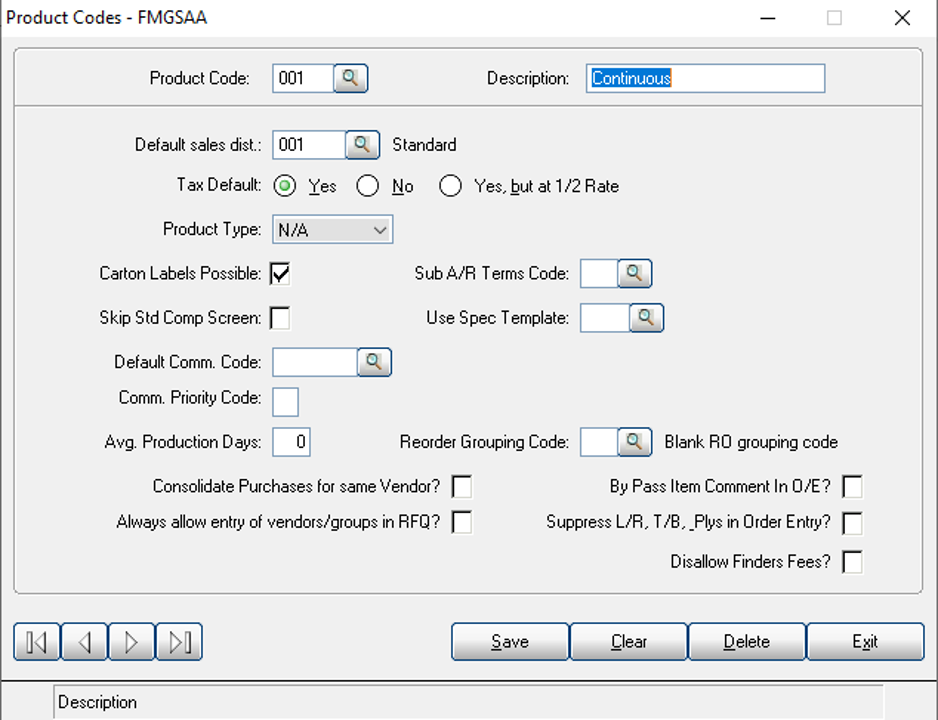Image resolution: width=938 pixels, height=720 pixels.
Task: Click the Default Comm. Code field
Action: 315,362
